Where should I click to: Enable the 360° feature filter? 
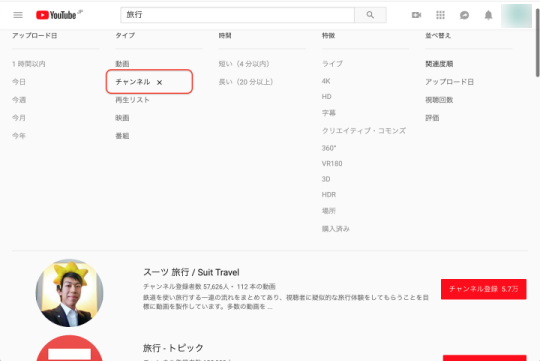click(329, 148)
